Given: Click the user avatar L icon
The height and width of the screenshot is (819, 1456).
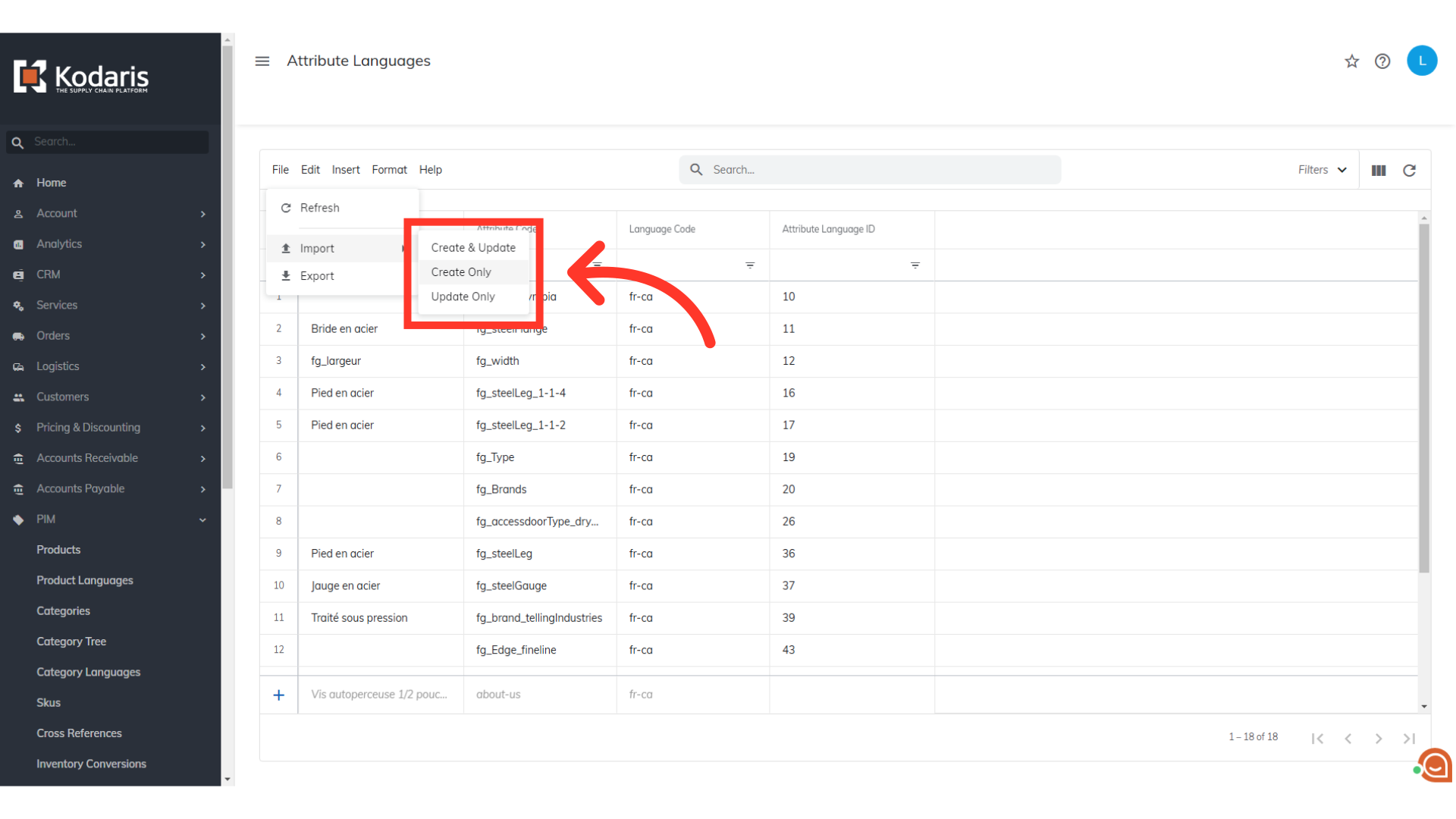Looking at the screenshot, I should click(x=1422, y=61).
